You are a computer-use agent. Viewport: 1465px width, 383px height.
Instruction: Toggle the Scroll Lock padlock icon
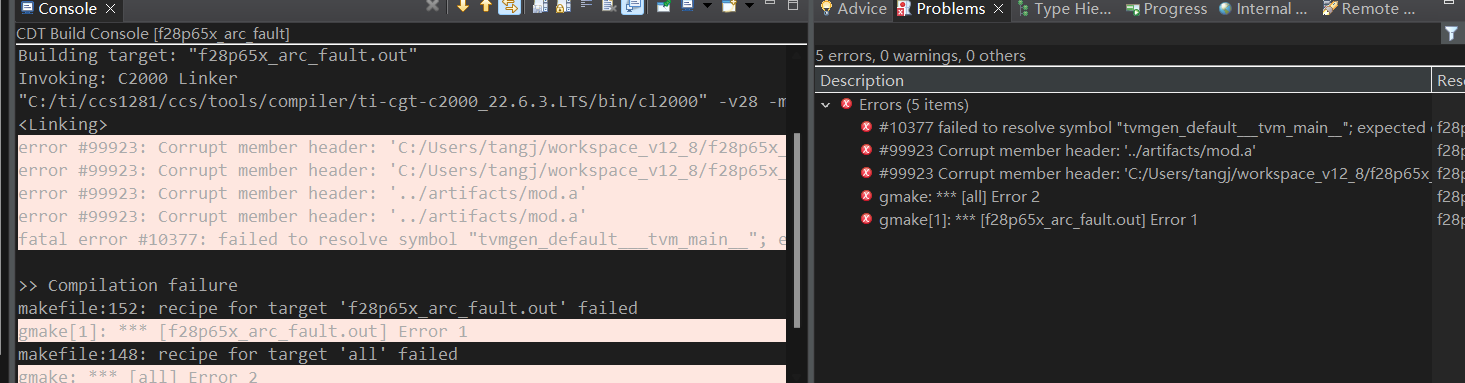564,6
